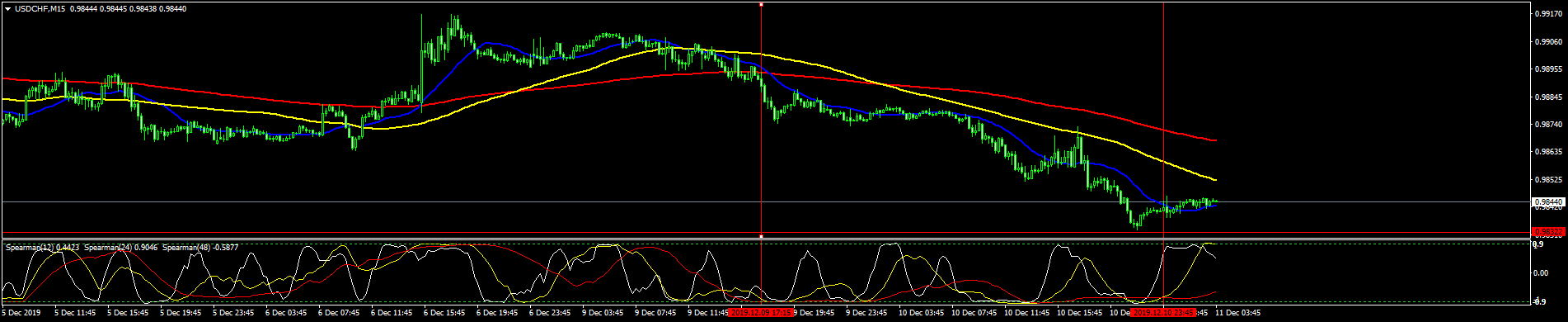Click the 0.98740 price scale value
Screen dimensions: 1568x322
[1548, 125]
